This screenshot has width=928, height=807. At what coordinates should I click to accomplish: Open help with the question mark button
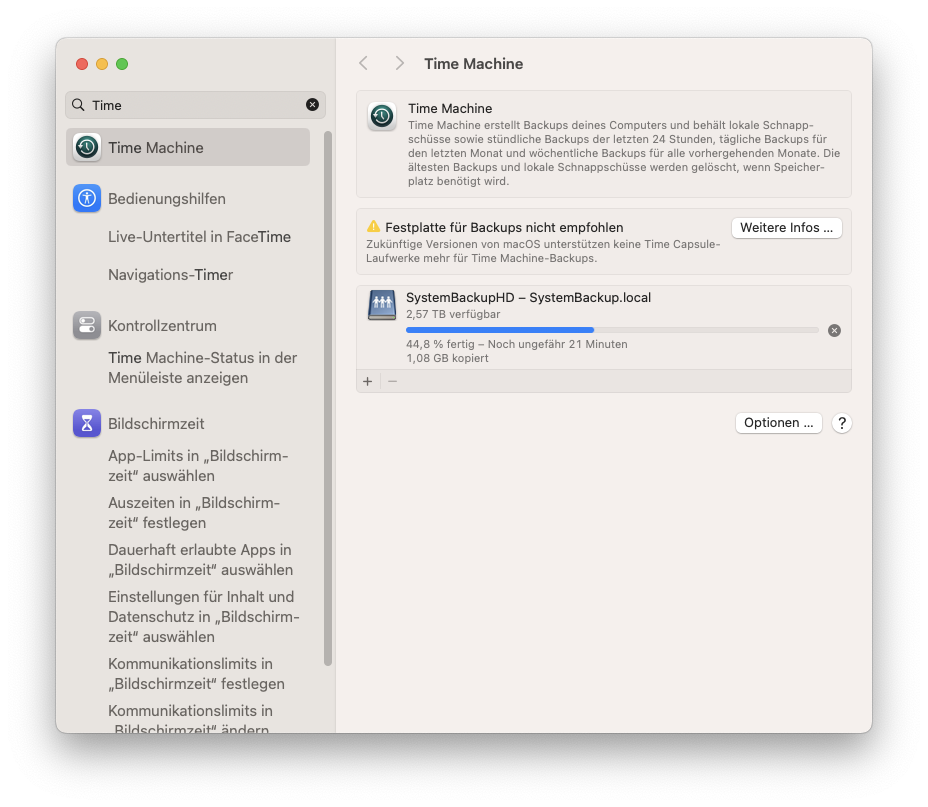[x=842, y=423]
